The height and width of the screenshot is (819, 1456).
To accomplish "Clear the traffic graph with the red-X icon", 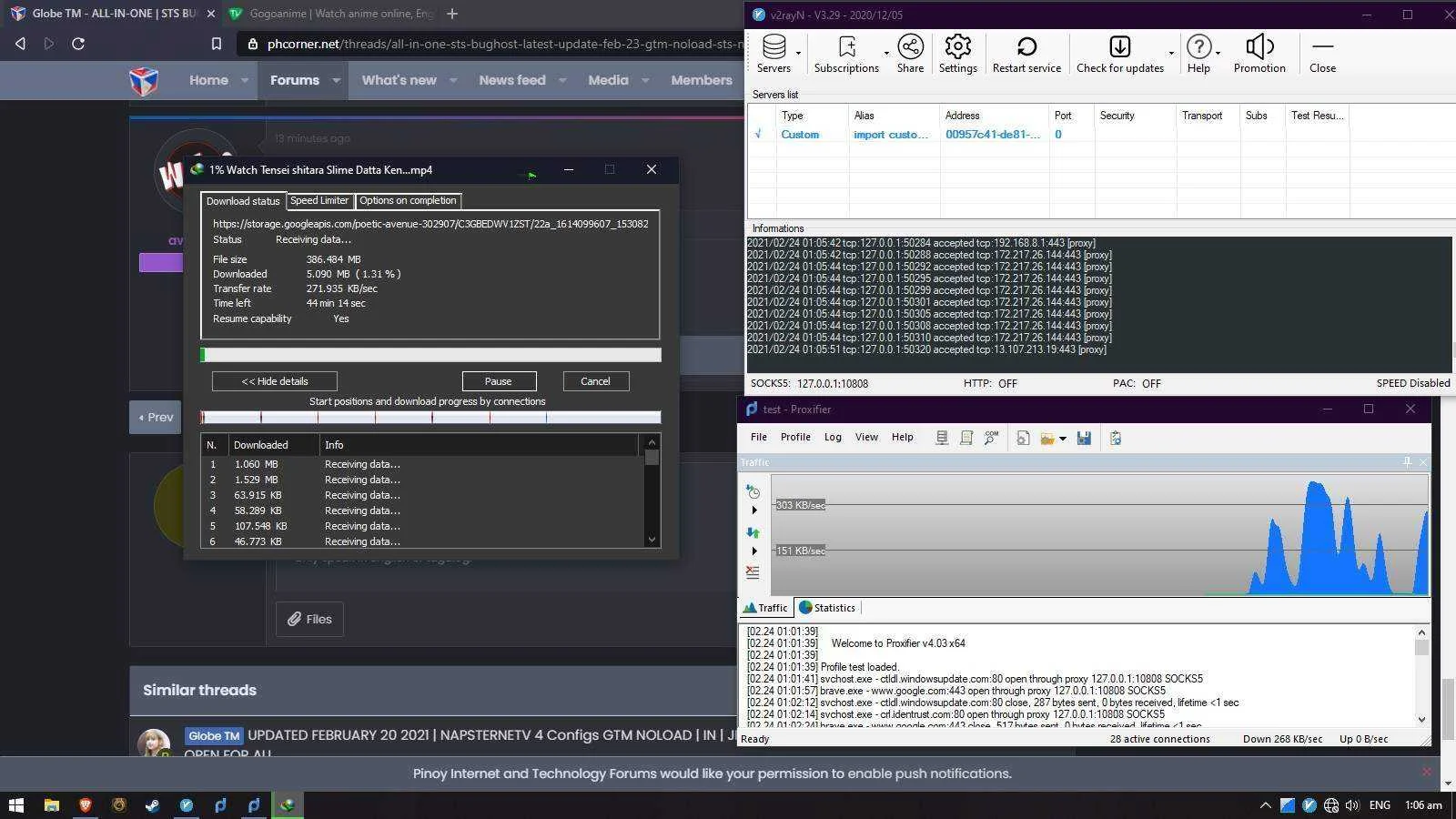I will point(753,572).
